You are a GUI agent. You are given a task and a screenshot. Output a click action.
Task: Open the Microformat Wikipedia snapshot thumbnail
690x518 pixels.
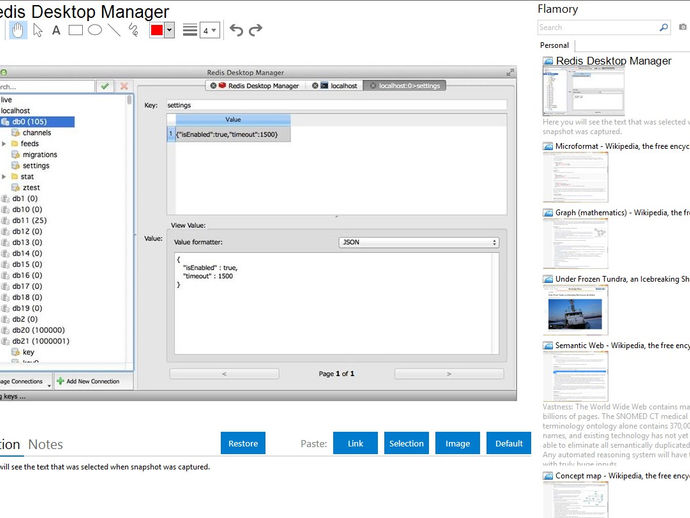576,177
